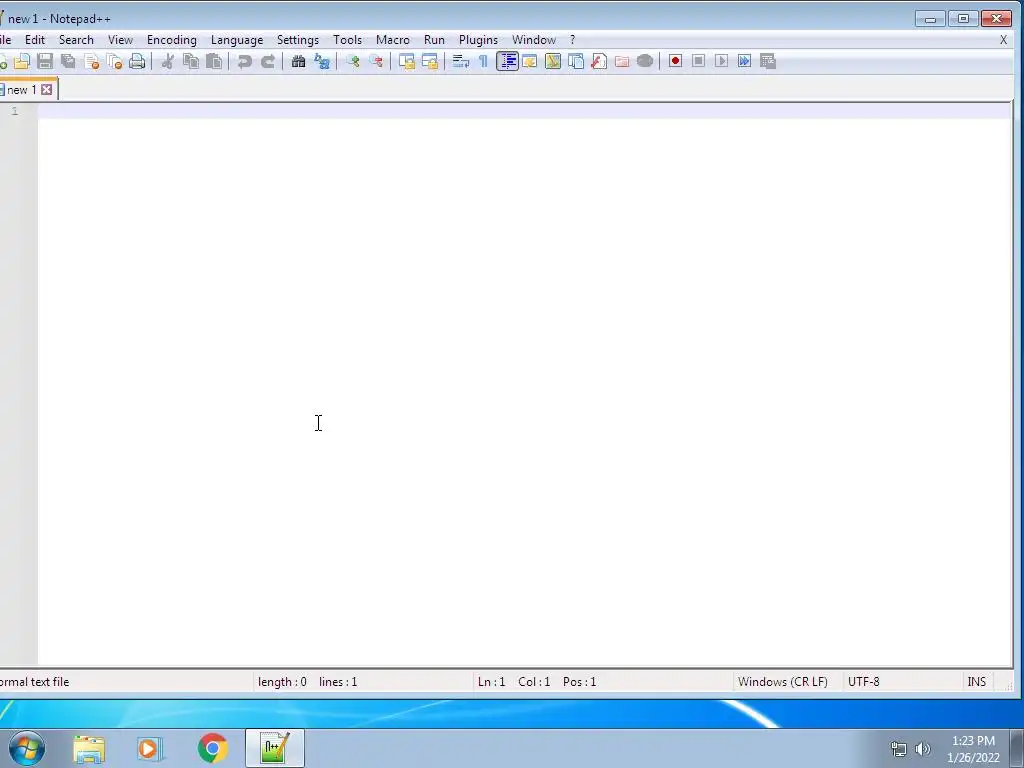
Task: Open Replace dialog from the toolbar icon
Action: point(322,61)
